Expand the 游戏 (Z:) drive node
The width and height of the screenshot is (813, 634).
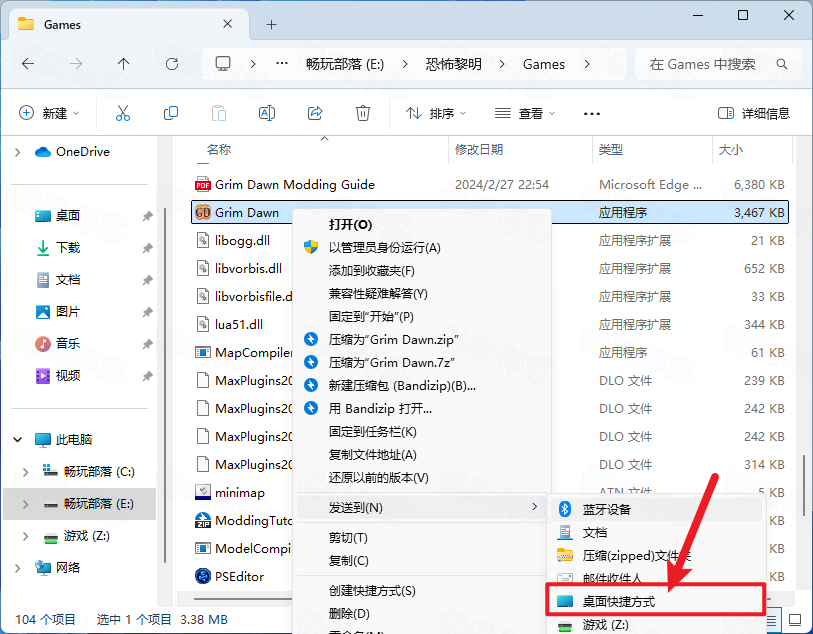(x=25, y=536)
